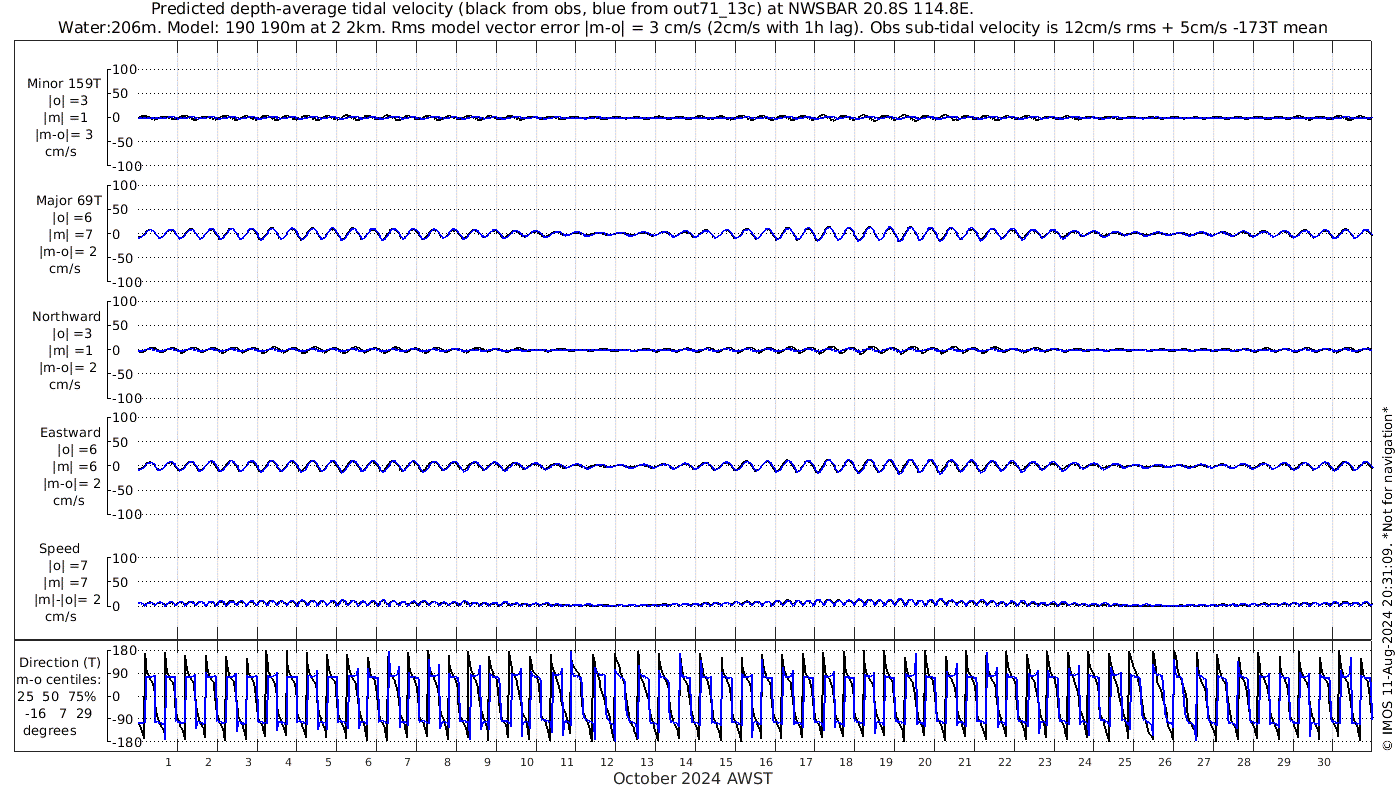Click day 5 on the date axis
Image resolution: width=1400 pixels, height=800 pixels.
328,762
